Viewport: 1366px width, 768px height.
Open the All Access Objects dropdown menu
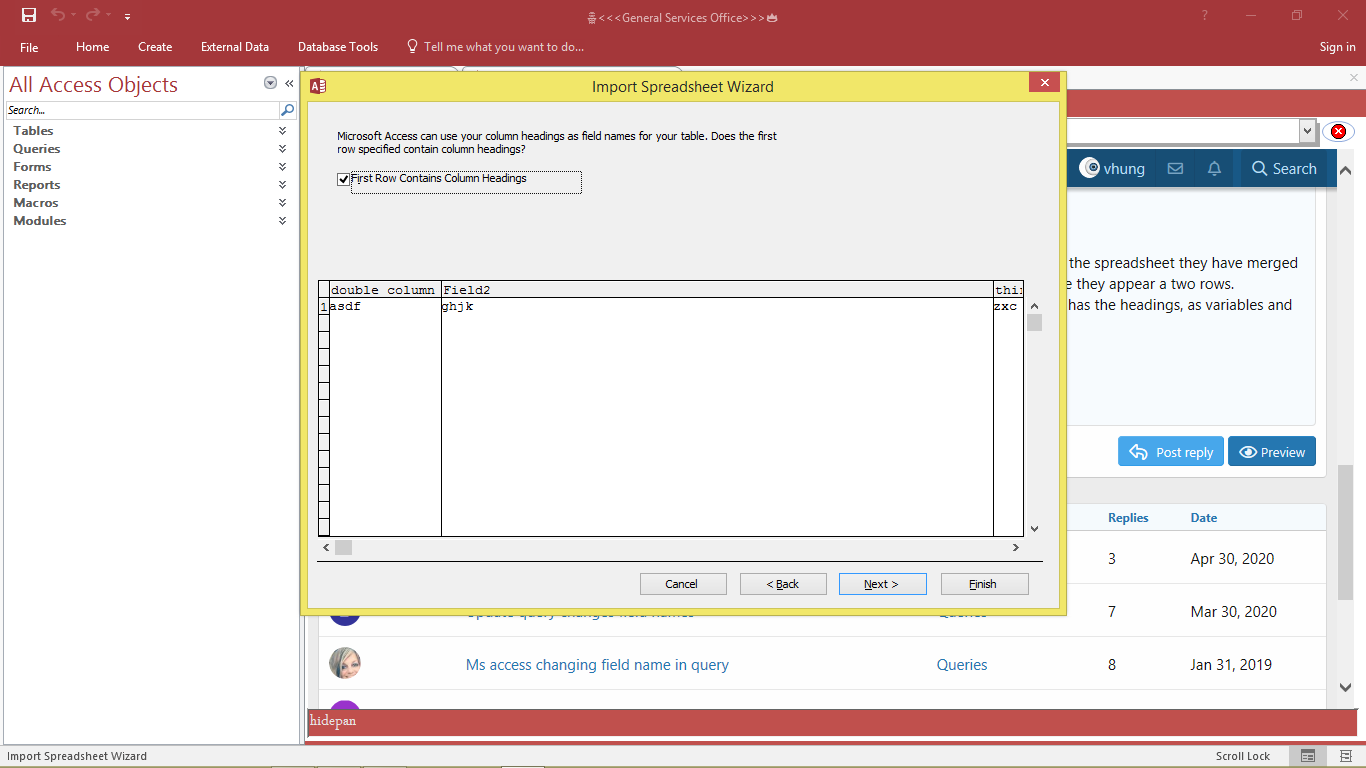[x=270, y=84]
